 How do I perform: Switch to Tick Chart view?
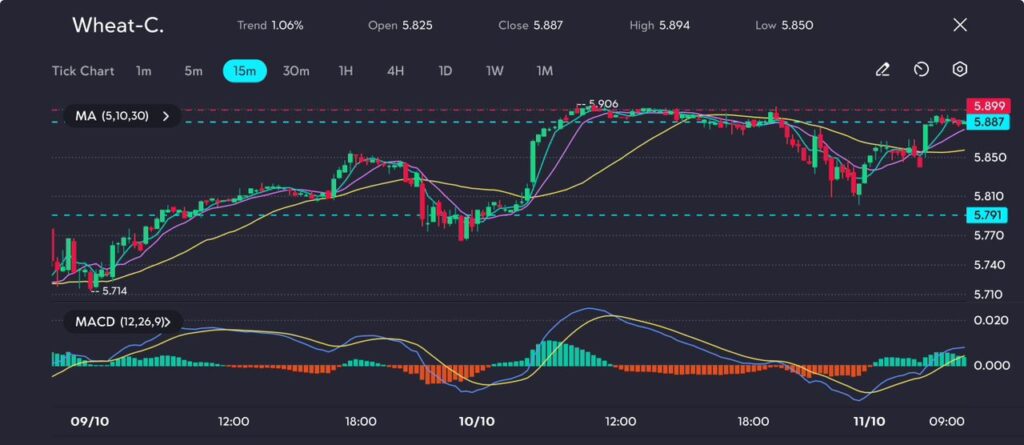82,71
